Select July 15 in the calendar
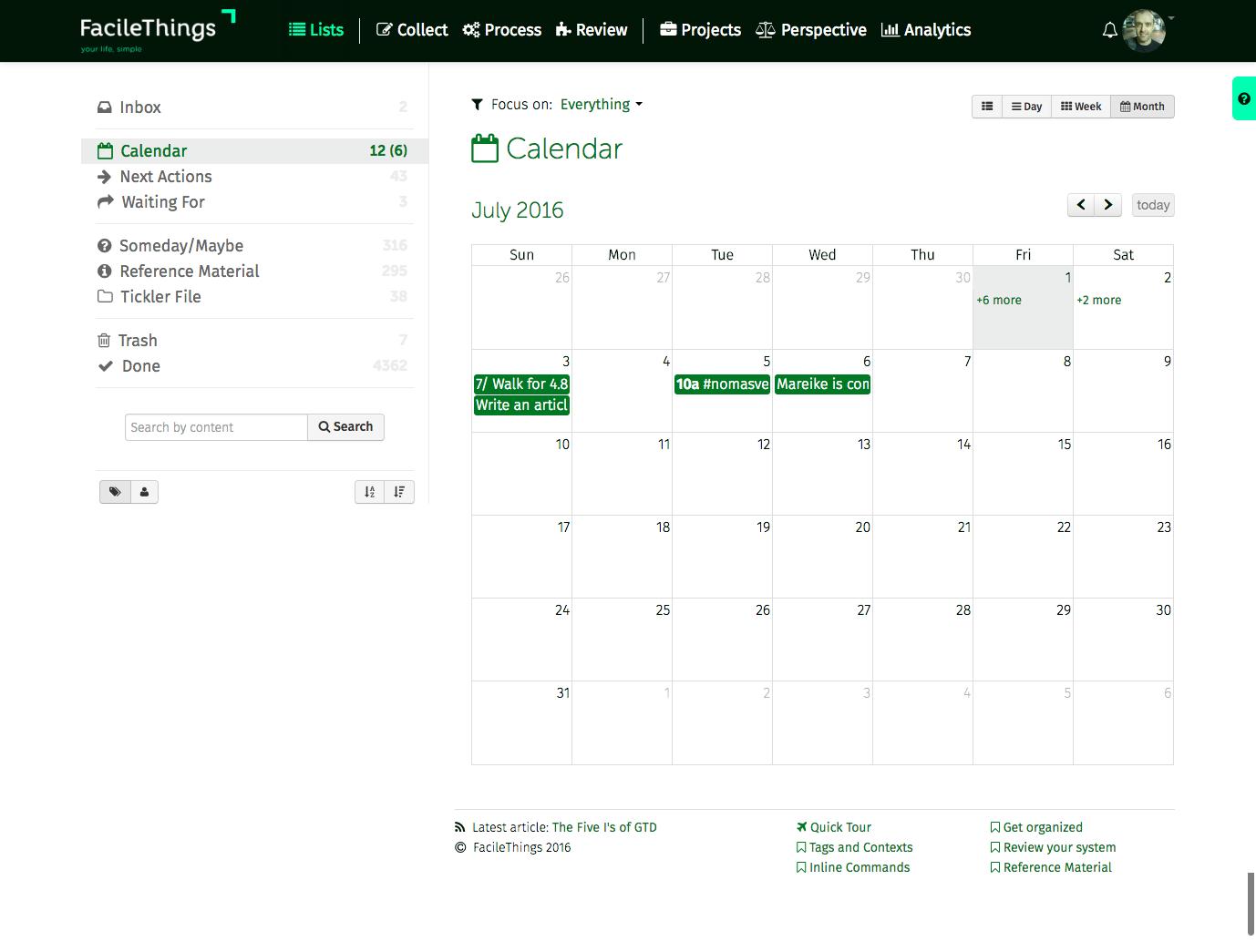 (x=1023, y=474)
